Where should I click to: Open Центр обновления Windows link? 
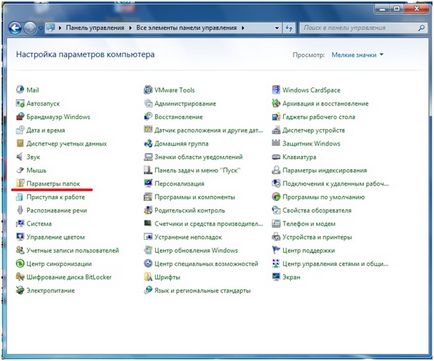[x=196, y=250]
